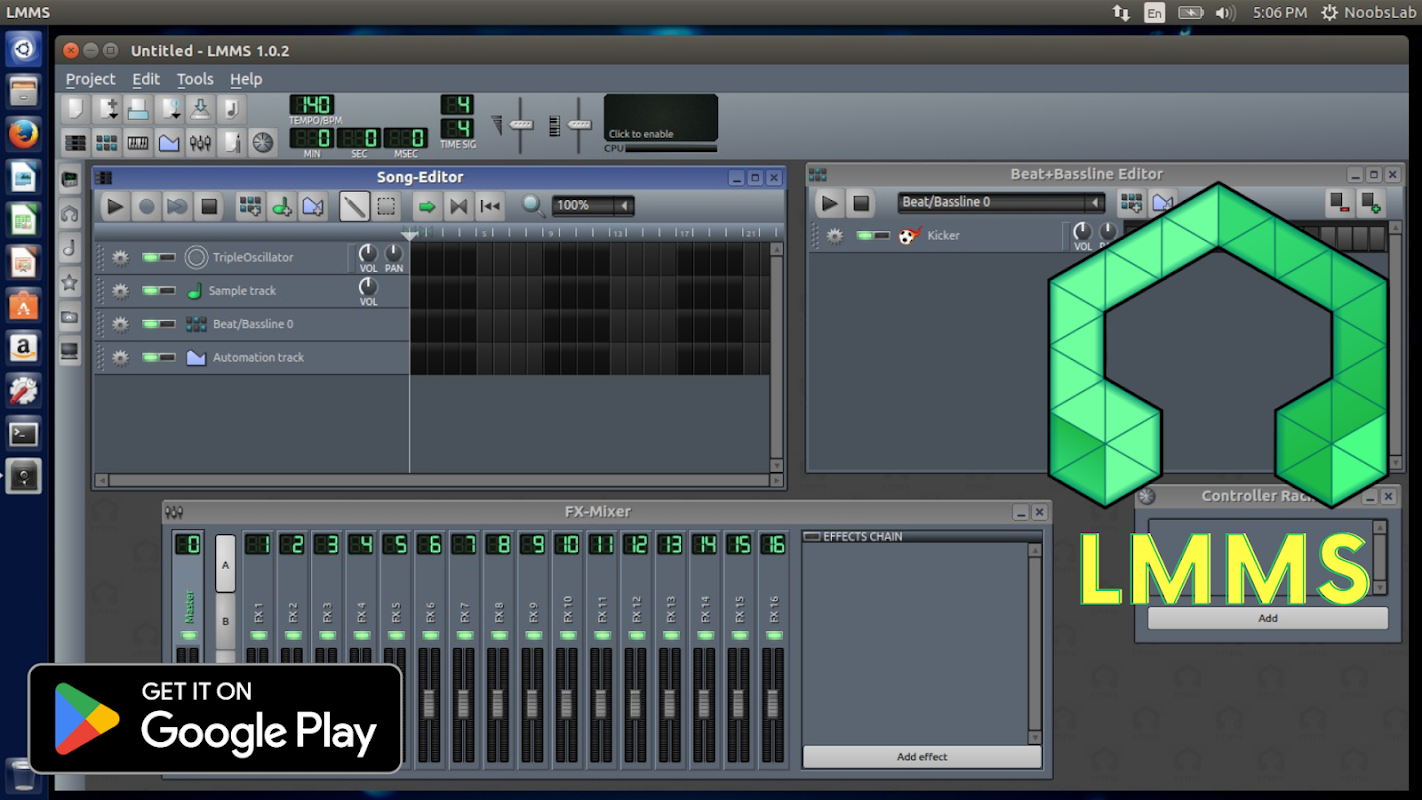Screen dimensions: 1422x800
Task: Toggle the EFFECTS CHAIN enable LED
Action: 812,537
